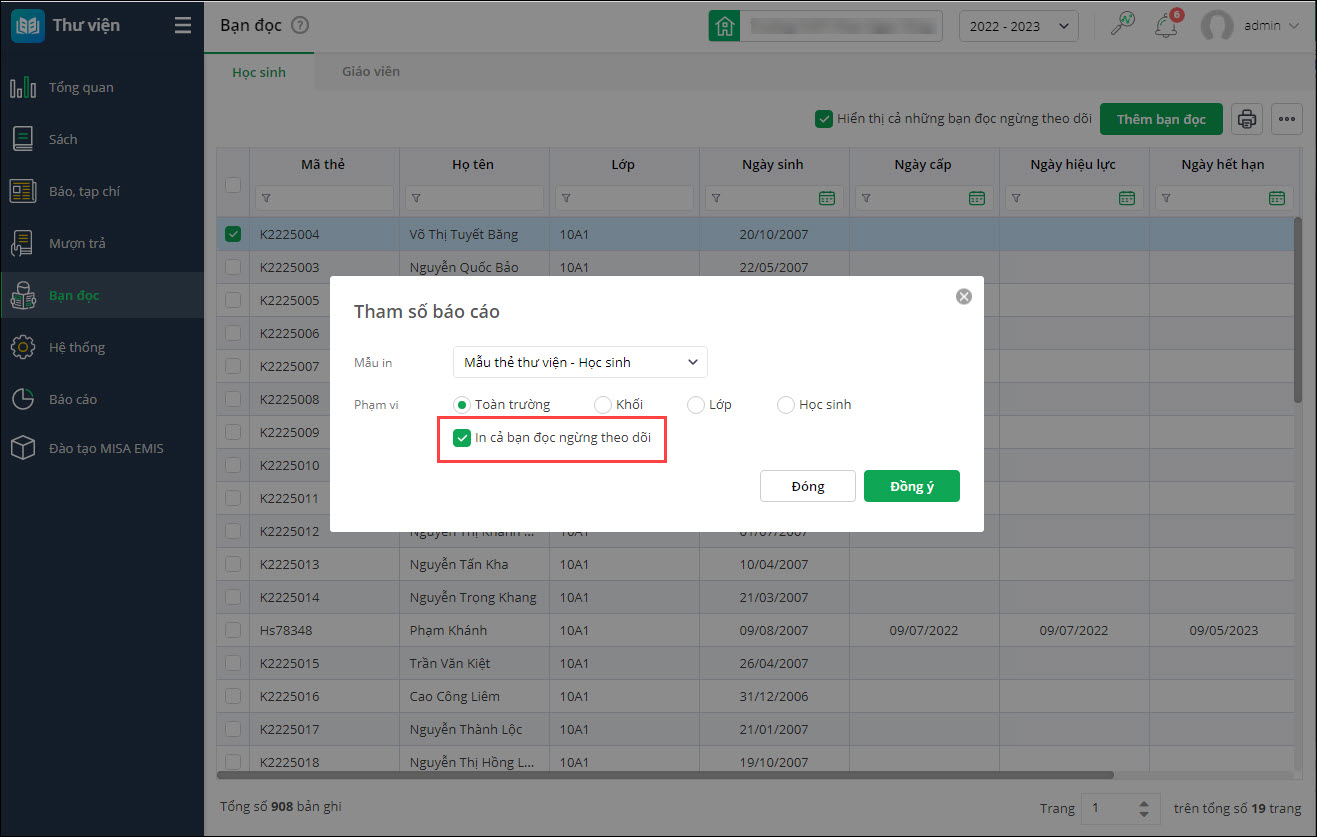Viewport: 1317px width, 837px height.
Task: Click the Thư viện app logo
Action: (x=27, y=26)
